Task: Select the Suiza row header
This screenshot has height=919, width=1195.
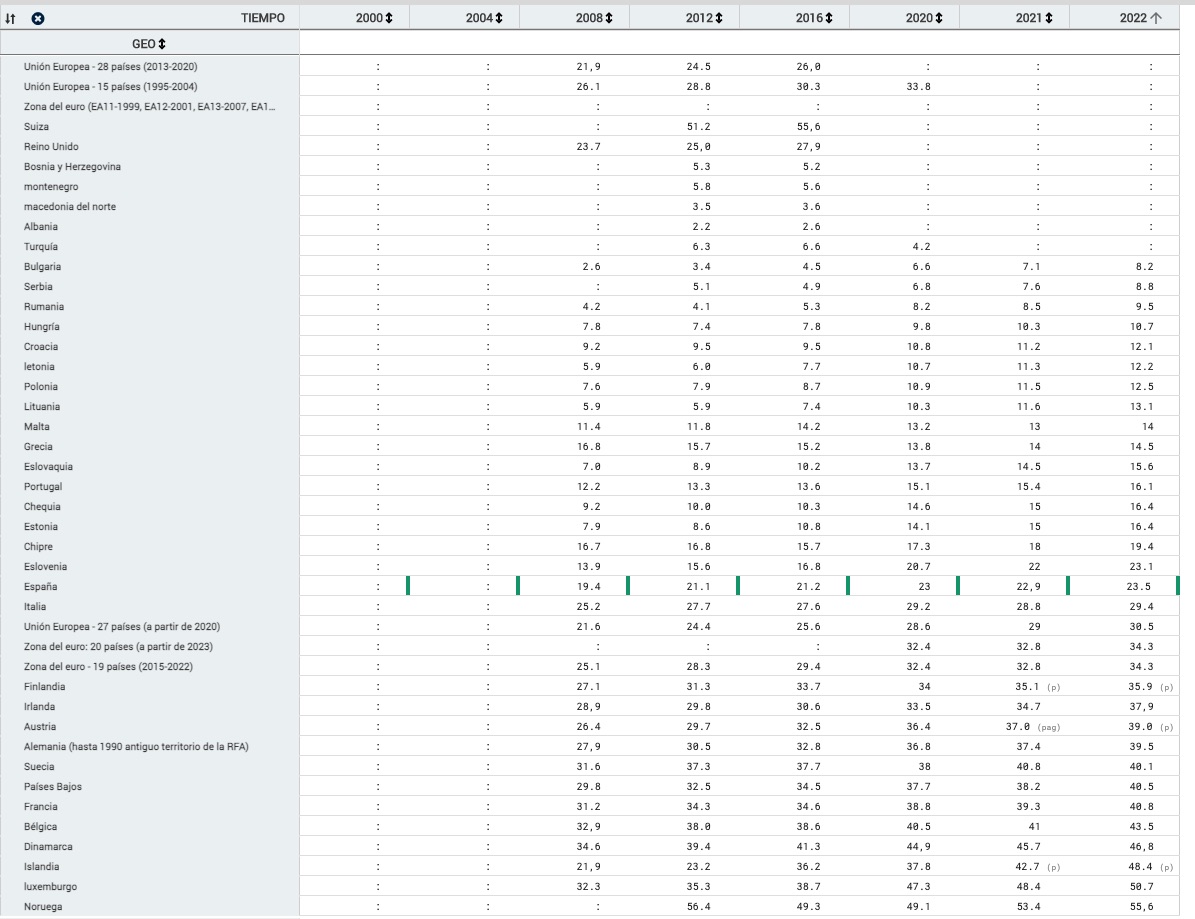Action: click(36, 127)
